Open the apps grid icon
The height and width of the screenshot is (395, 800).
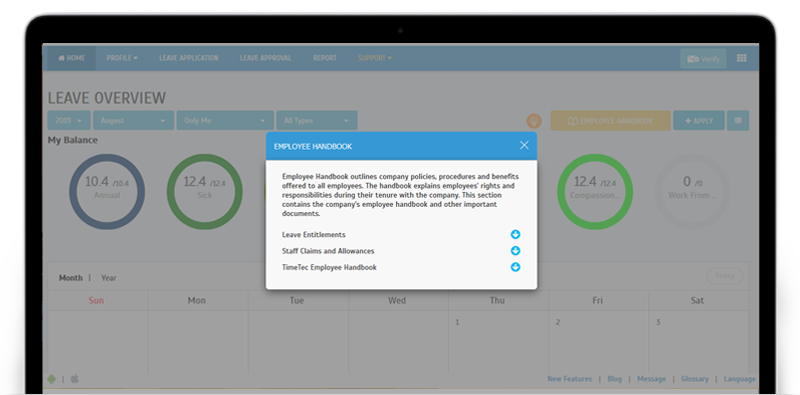pos(742,58)
